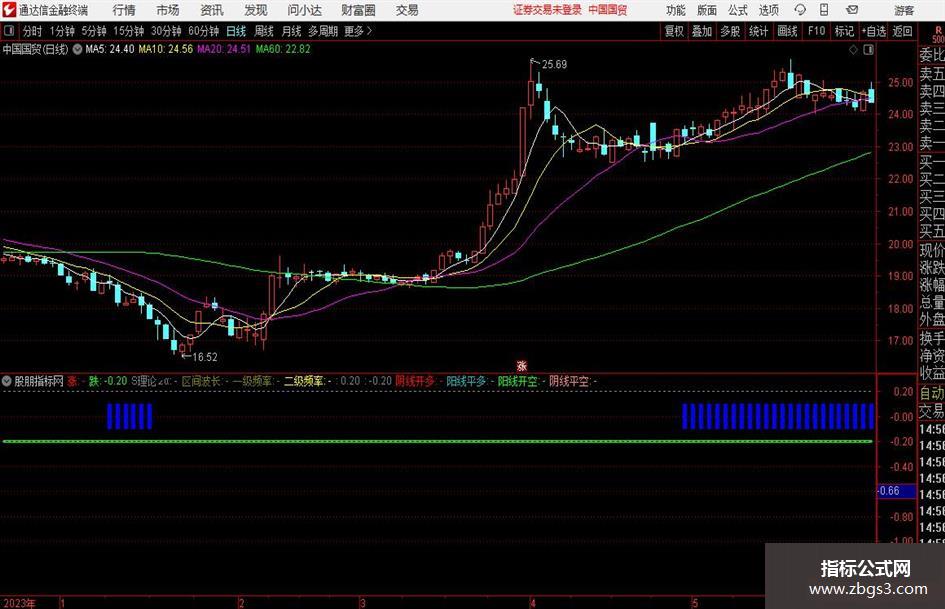The image size is (945, 609).
Task: Open F10 company info
Action: (816, 31)
